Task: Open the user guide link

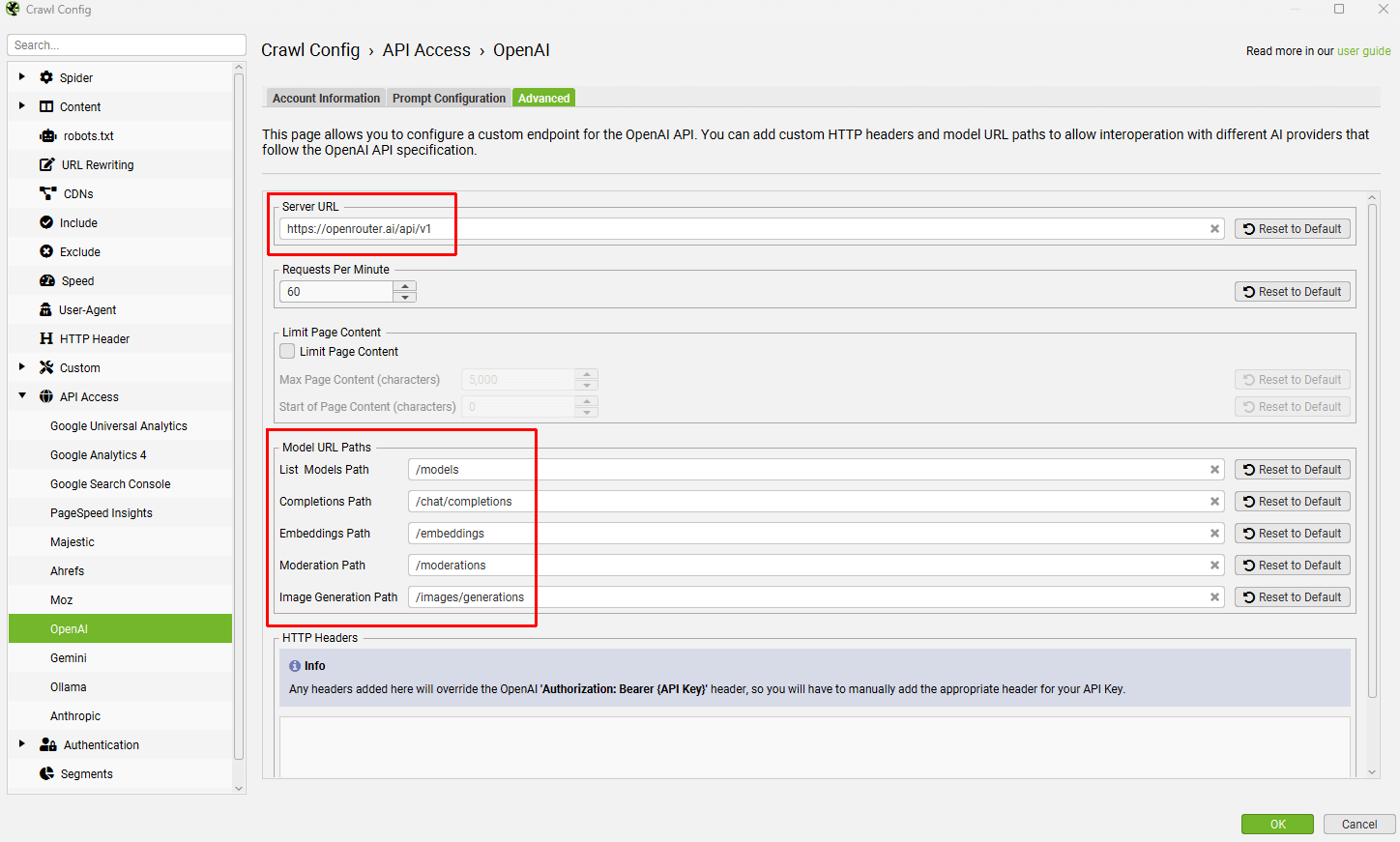Action: [x=1363, y=51]
